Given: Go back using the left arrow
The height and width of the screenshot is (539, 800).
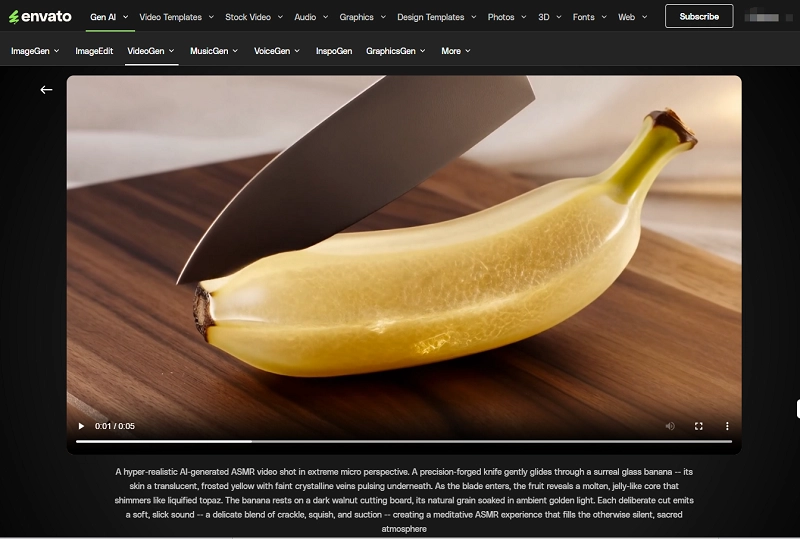Looking at the screenshot, I should point(46,90).
